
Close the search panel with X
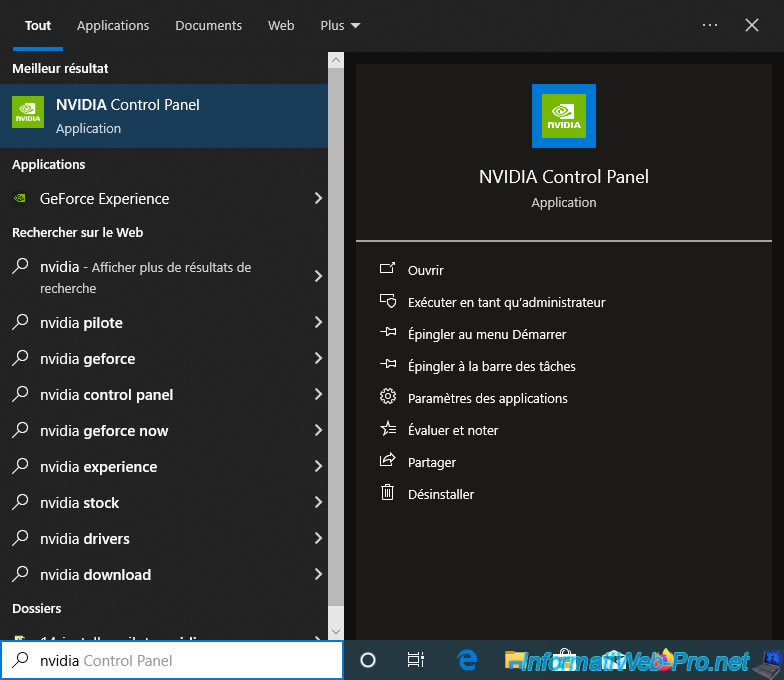[x=752, y=25]
